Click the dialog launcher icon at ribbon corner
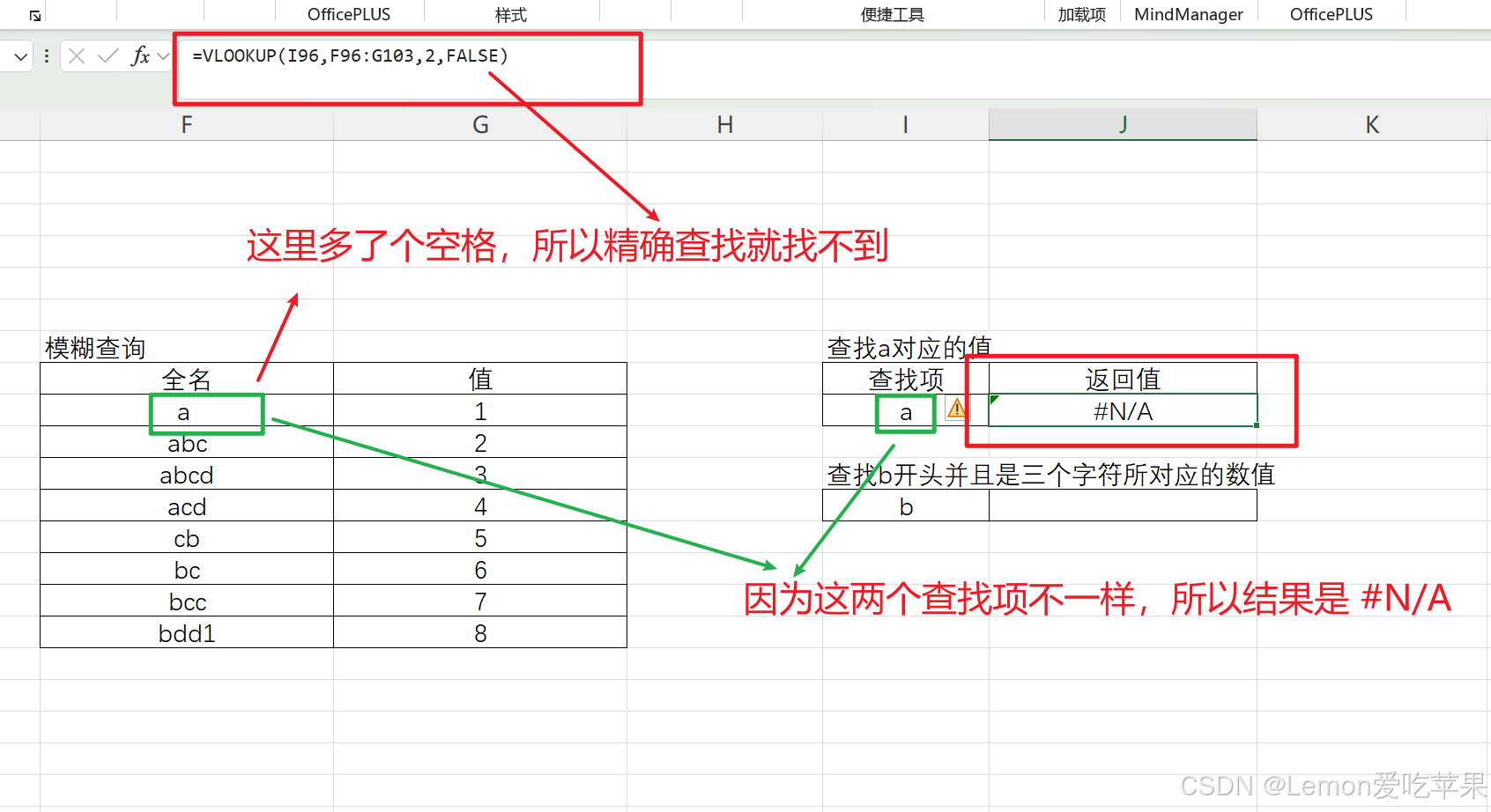Image resolution: width=1491 pixels, height=812 pixels. click(35, 16)
